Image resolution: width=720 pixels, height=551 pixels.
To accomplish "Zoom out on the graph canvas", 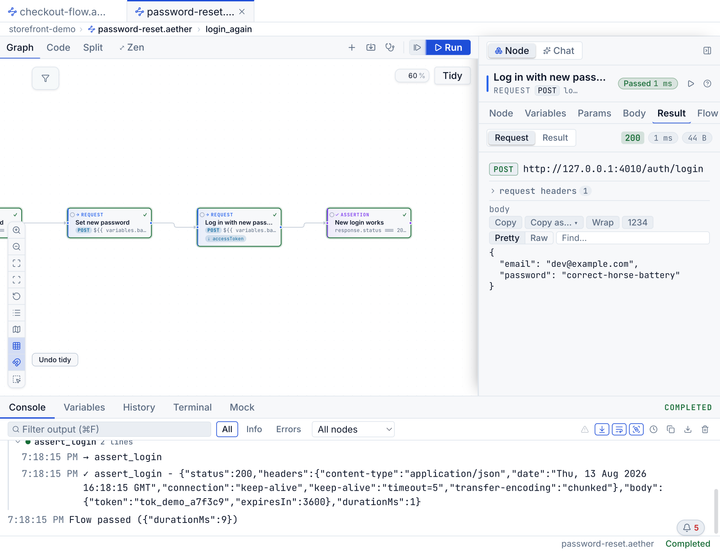I will 17,247.
